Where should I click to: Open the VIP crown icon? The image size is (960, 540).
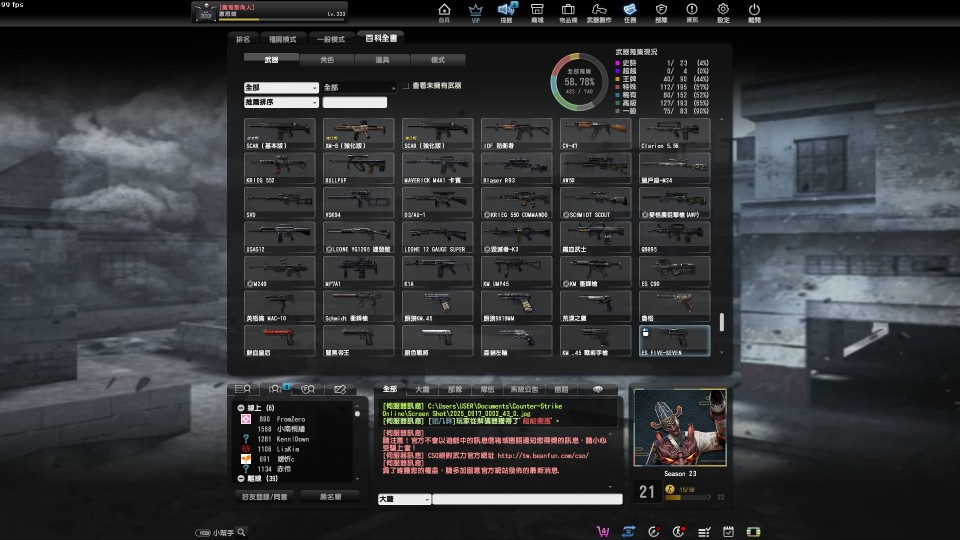coord(475,10)
